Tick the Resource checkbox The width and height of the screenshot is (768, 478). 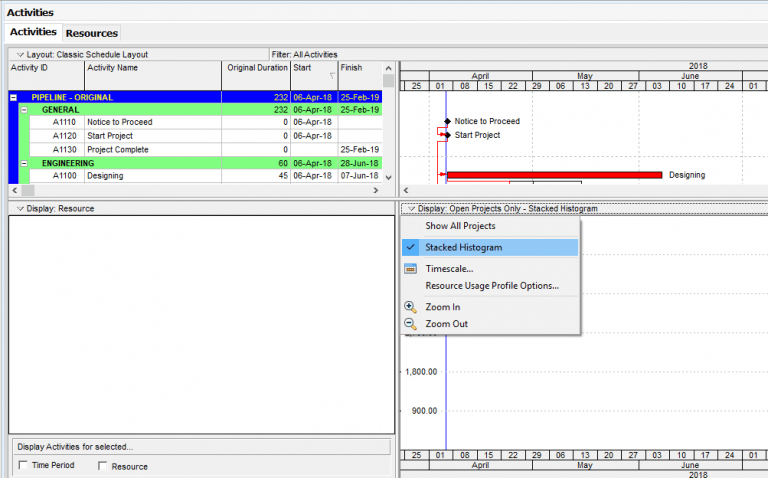point(103,466)
